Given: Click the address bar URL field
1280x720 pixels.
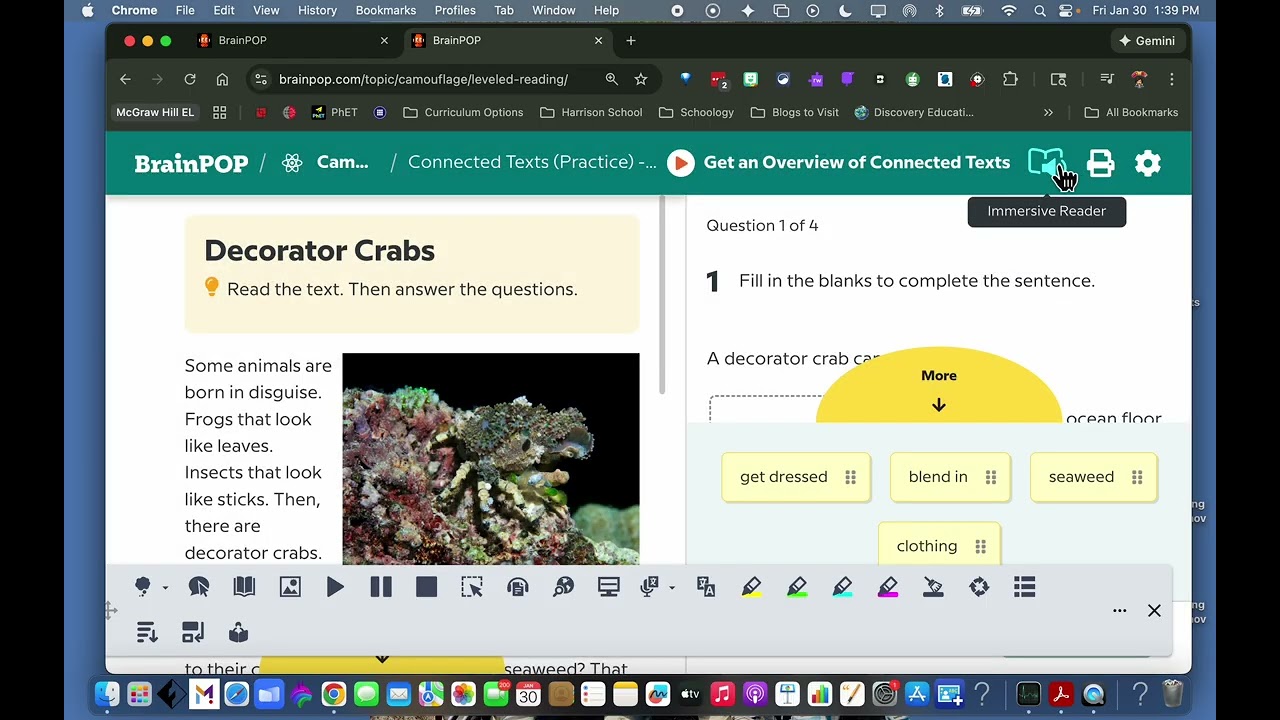Looking at the screenshot, I should pyautogui.click(x=423, y=79).
